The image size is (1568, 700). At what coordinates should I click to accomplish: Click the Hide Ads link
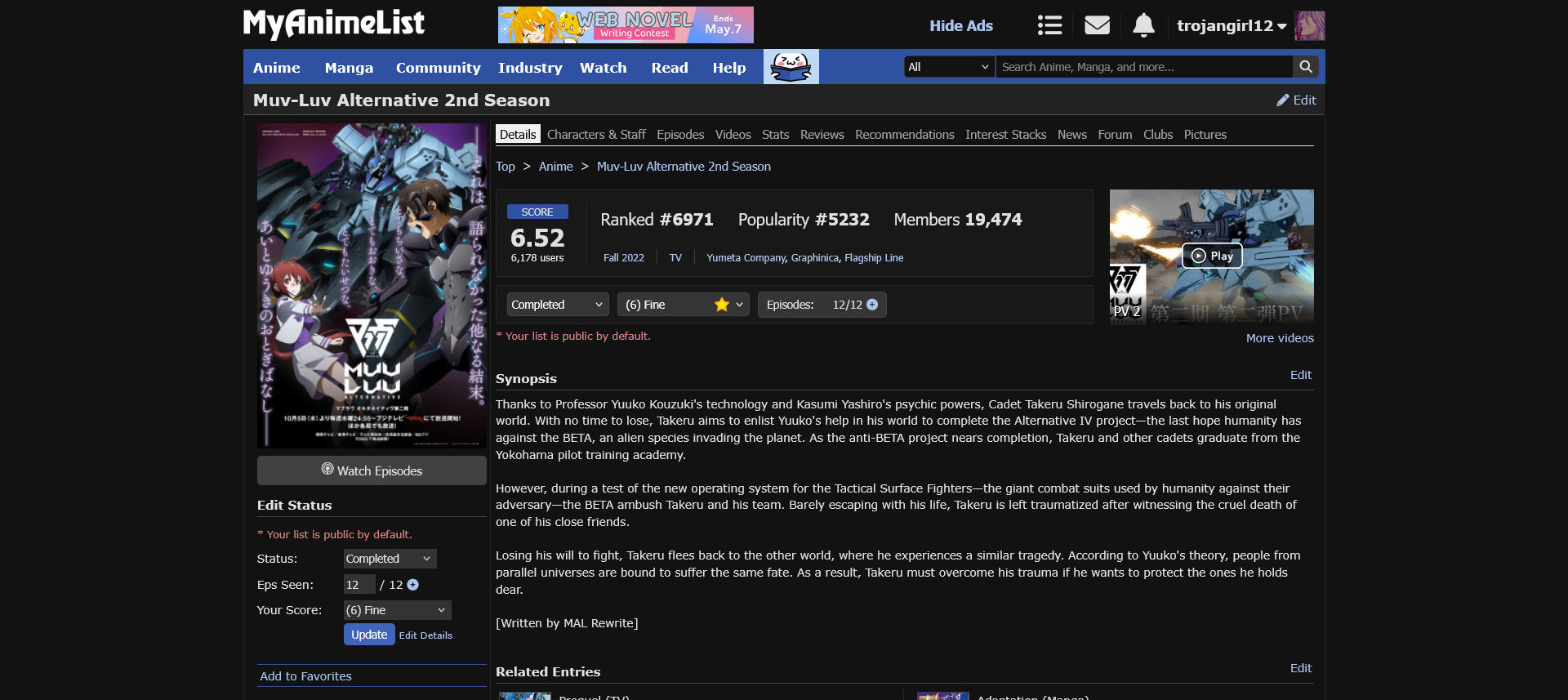[960, 25]
